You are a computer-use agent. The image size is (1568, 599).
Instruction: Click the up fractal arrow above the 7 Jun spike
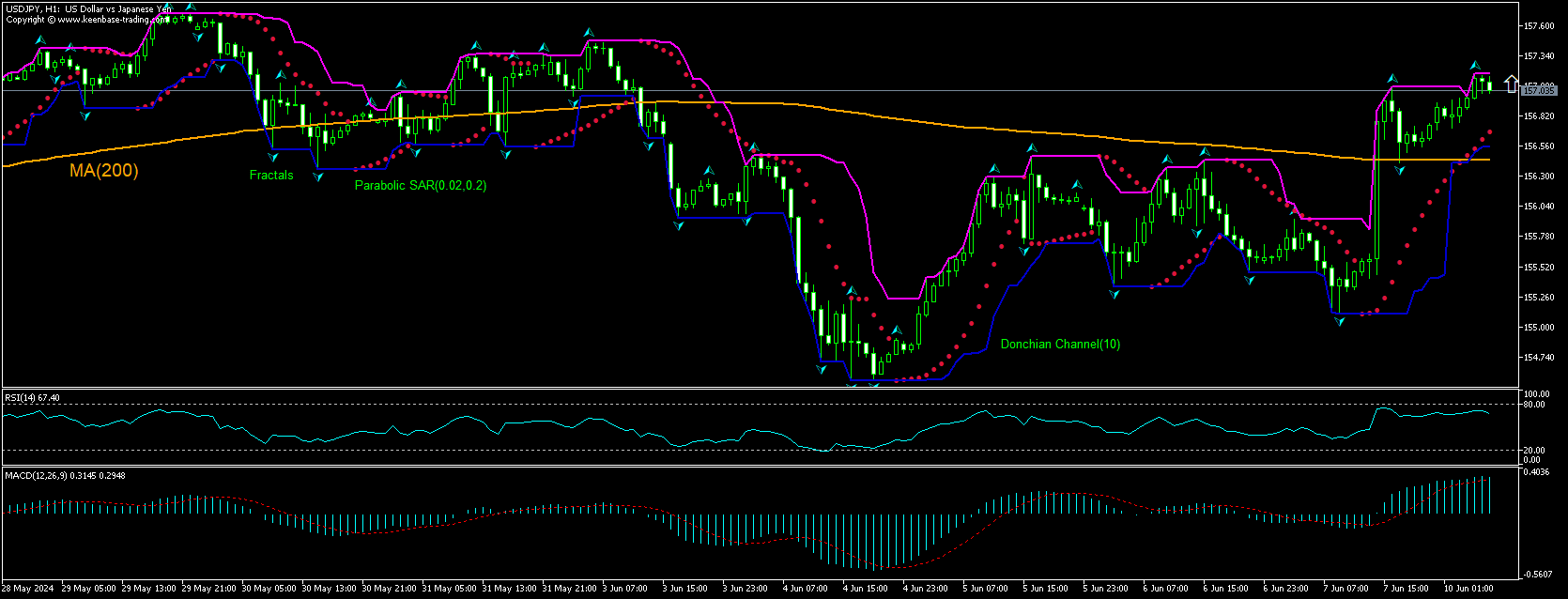(x=1391, y=78)
